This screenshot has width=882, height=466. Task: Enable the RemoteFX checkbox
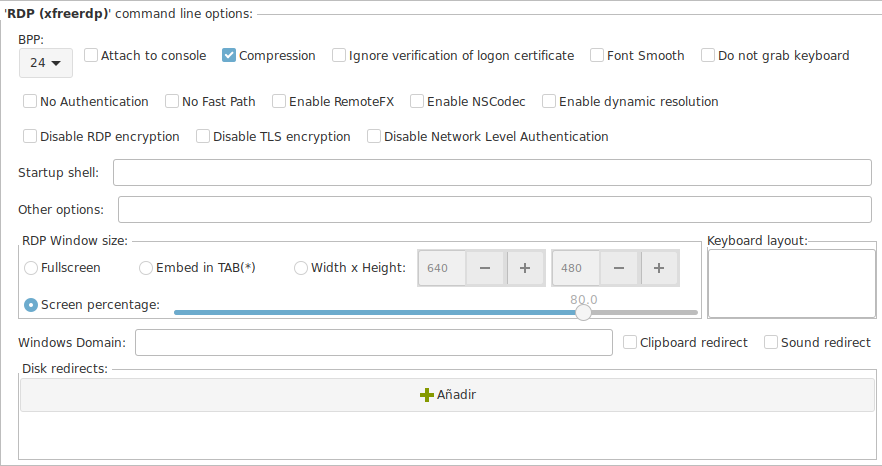279,101
